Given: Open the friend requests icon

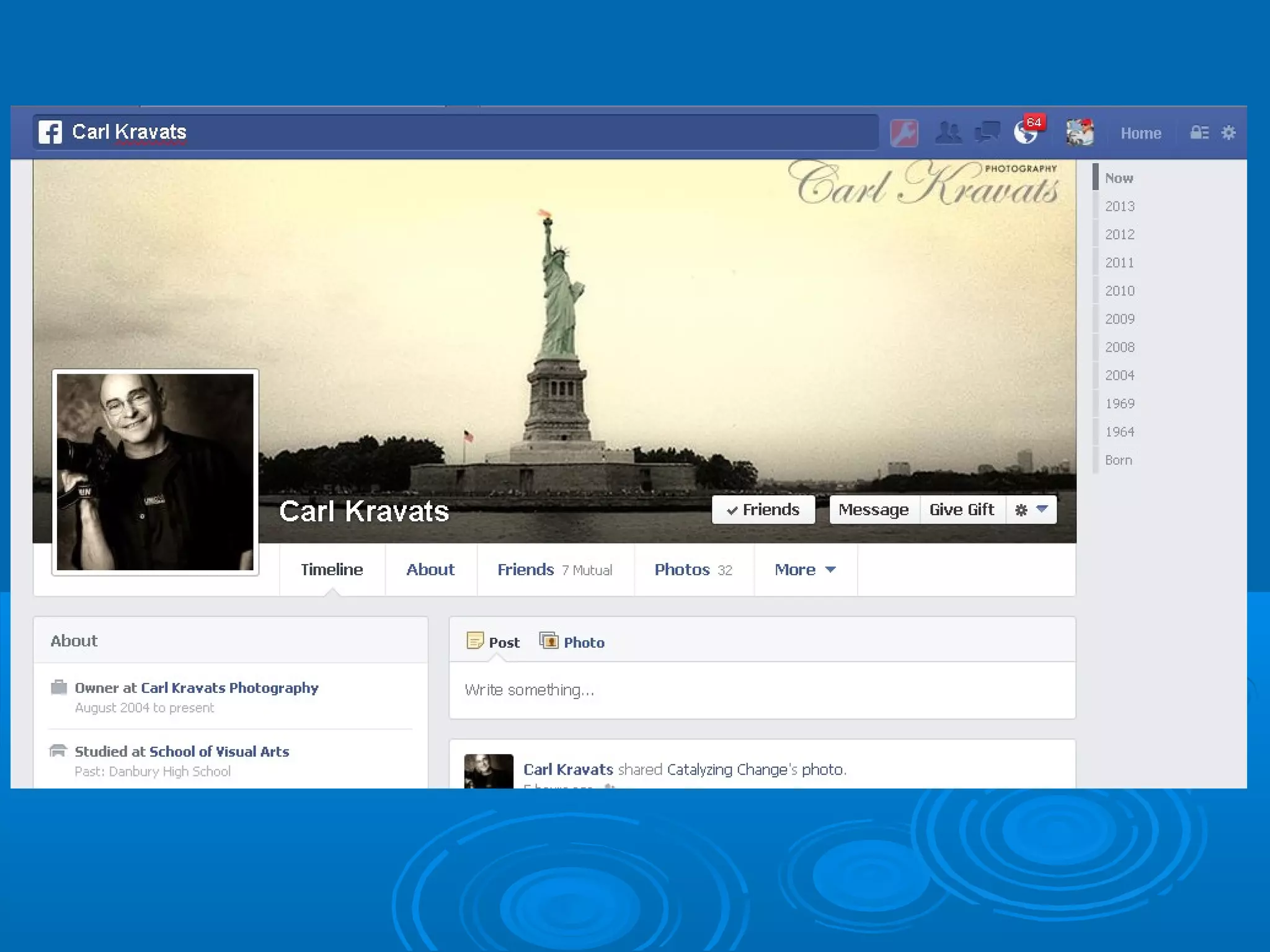Looking at the screenshot, I should [948, 132].
